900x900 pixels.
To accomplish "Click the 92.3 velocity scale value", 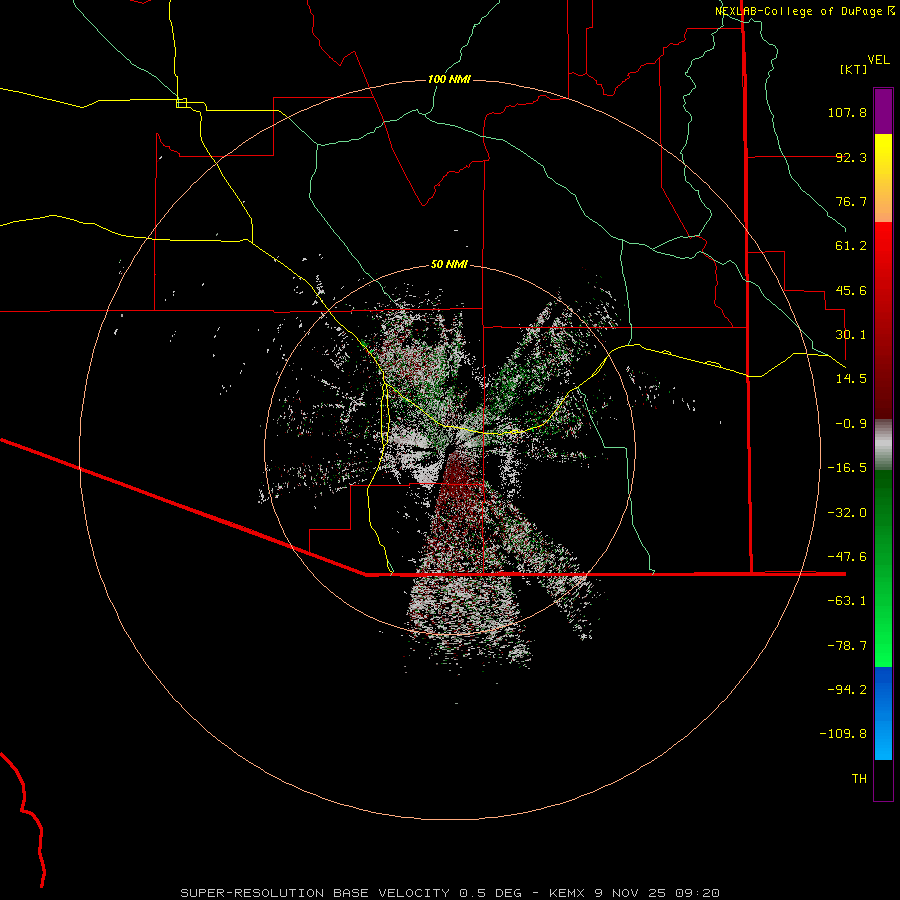I will click(x=851, y=157).
